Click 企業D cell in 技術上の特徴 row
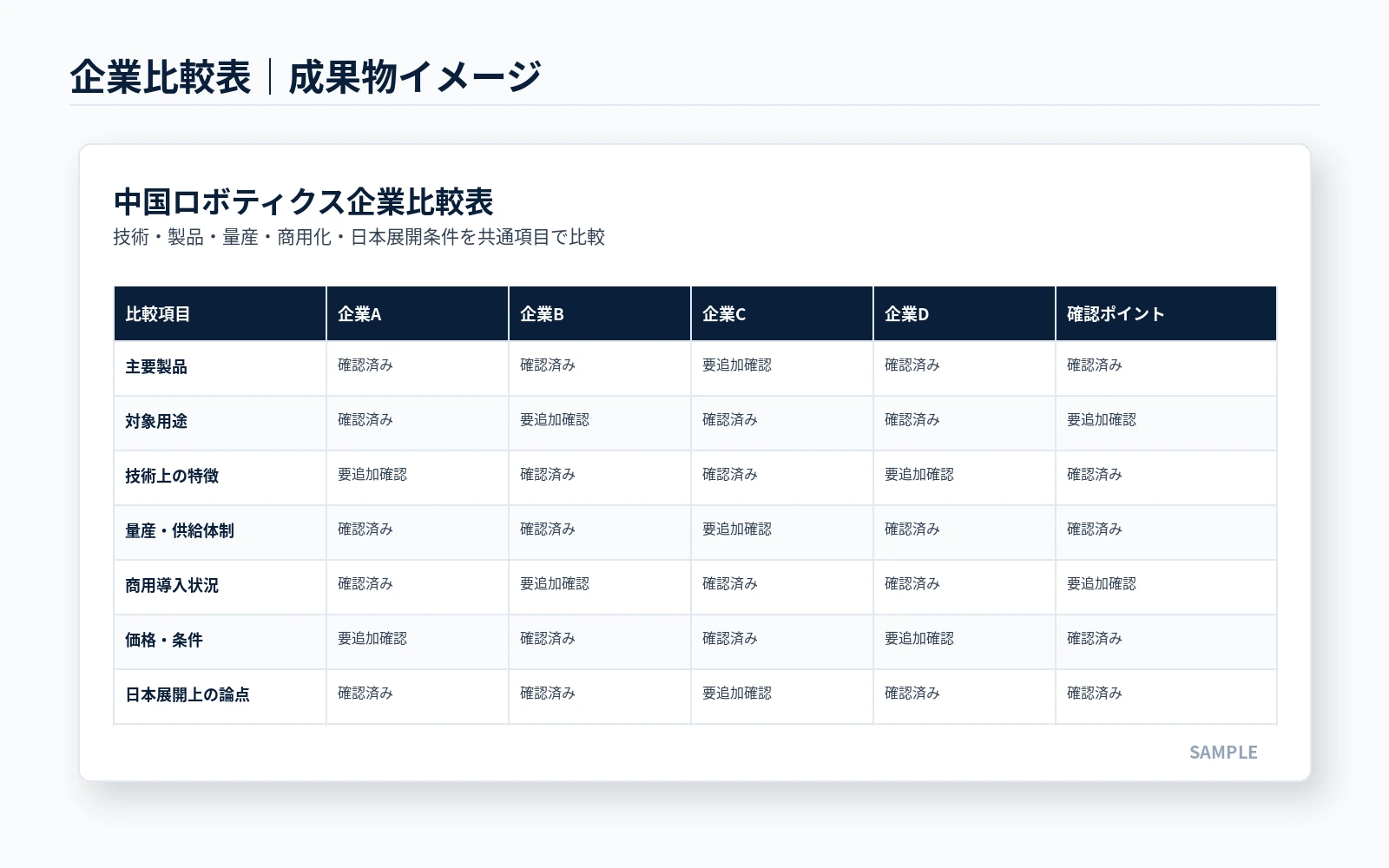This screenshot has height=868, width=1389. click(x=964, y=477)
